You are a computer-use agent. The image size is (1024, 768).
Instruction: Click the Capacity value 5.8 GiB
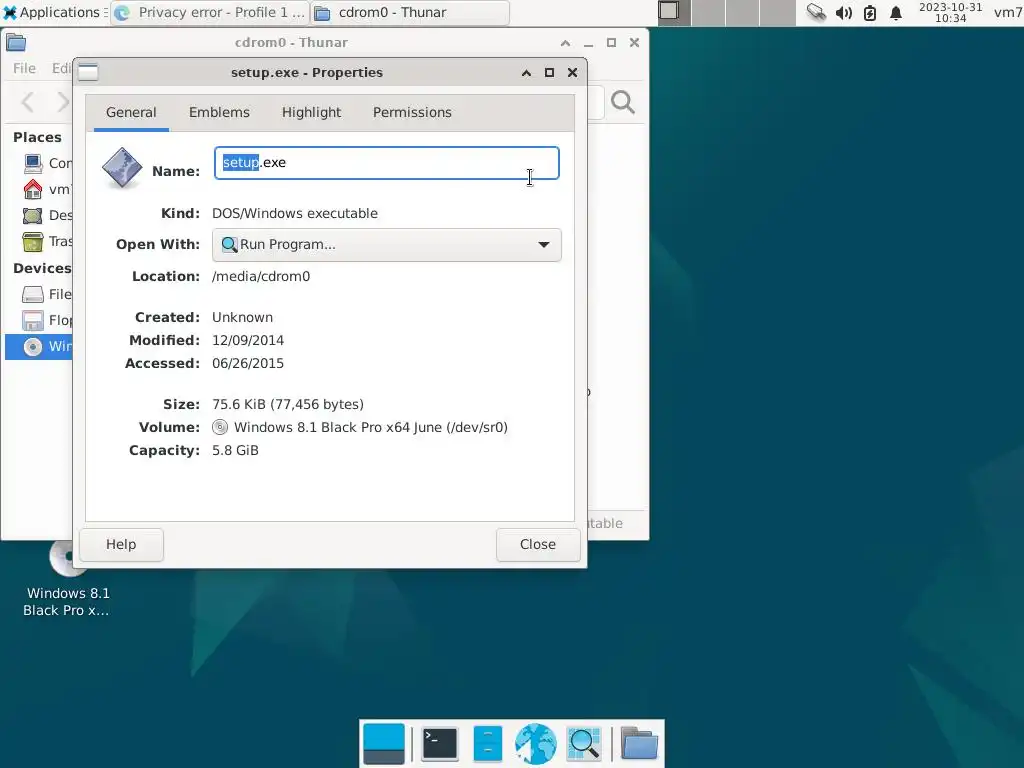pos(236,451)
